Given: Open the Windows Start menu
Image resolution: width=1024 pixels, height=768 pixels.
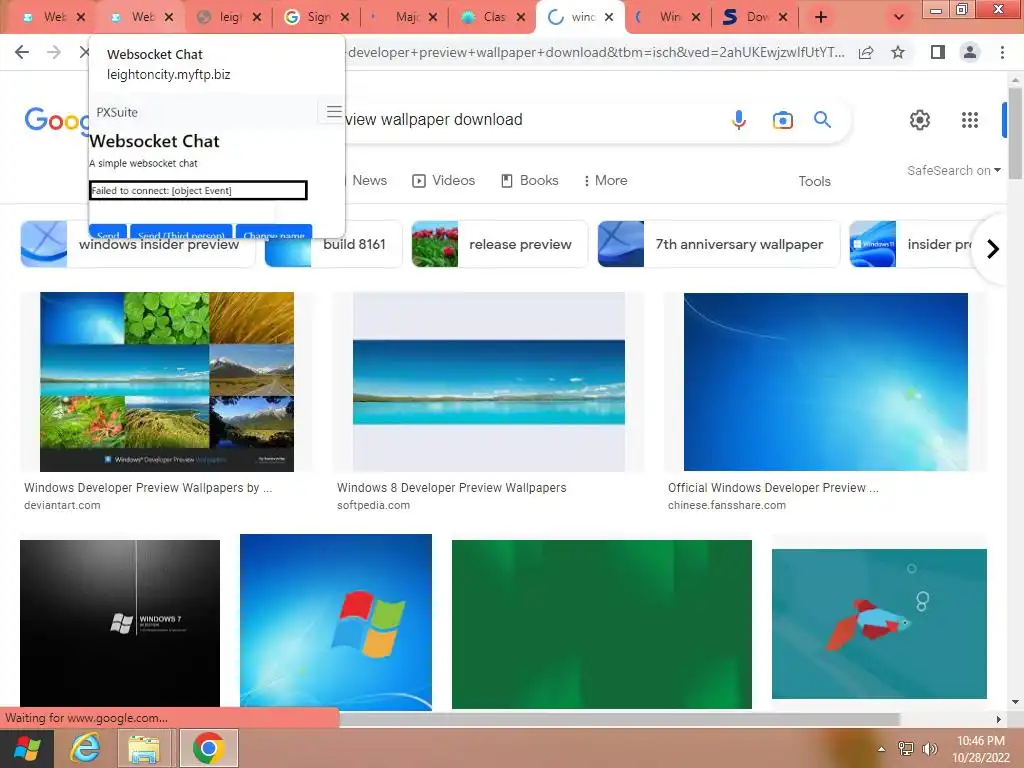Looking at the screenshot, I should tap(25, 748).
